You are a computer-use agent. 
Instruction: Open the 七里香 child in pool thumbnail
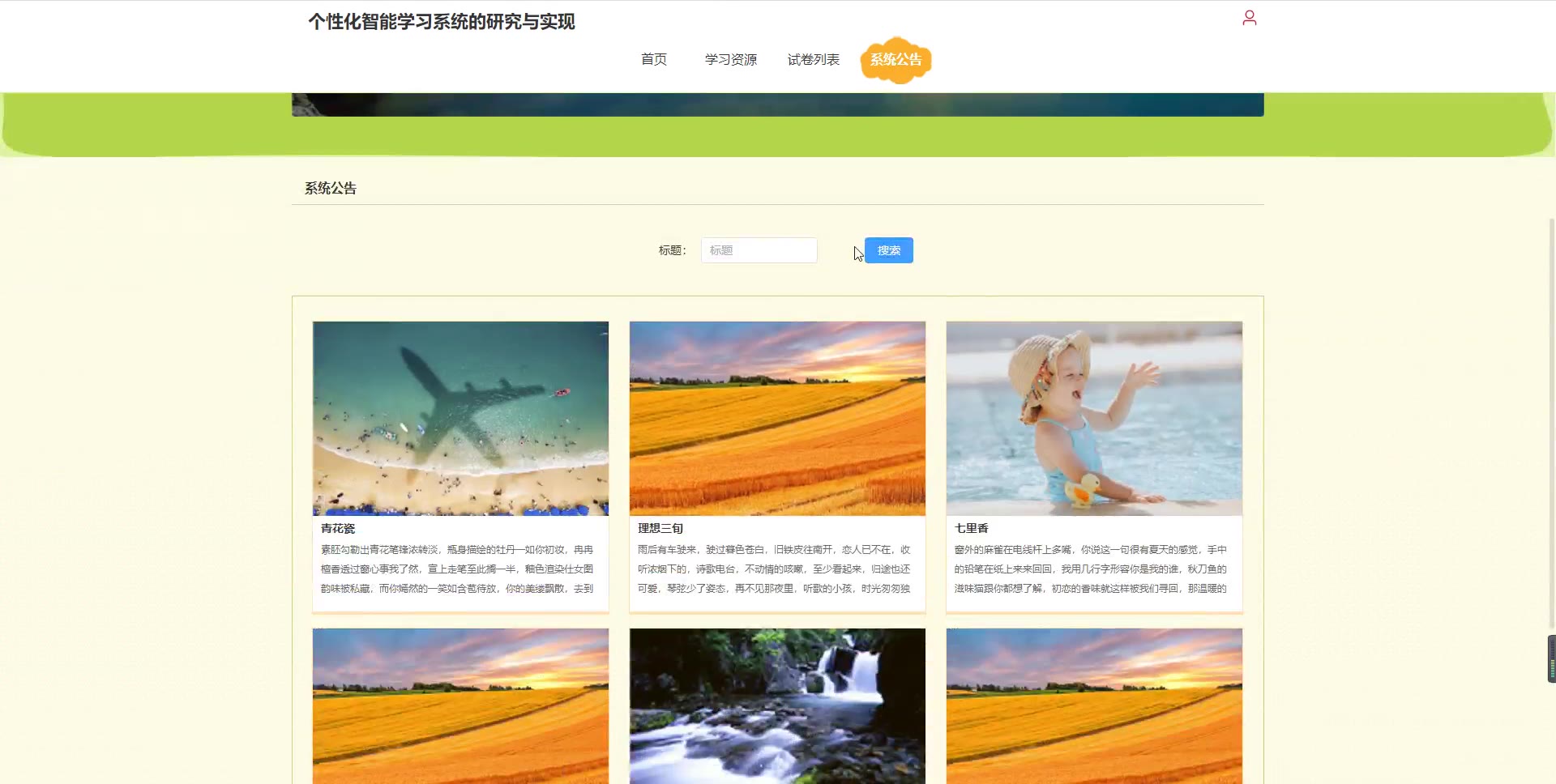click(1094, 418)
